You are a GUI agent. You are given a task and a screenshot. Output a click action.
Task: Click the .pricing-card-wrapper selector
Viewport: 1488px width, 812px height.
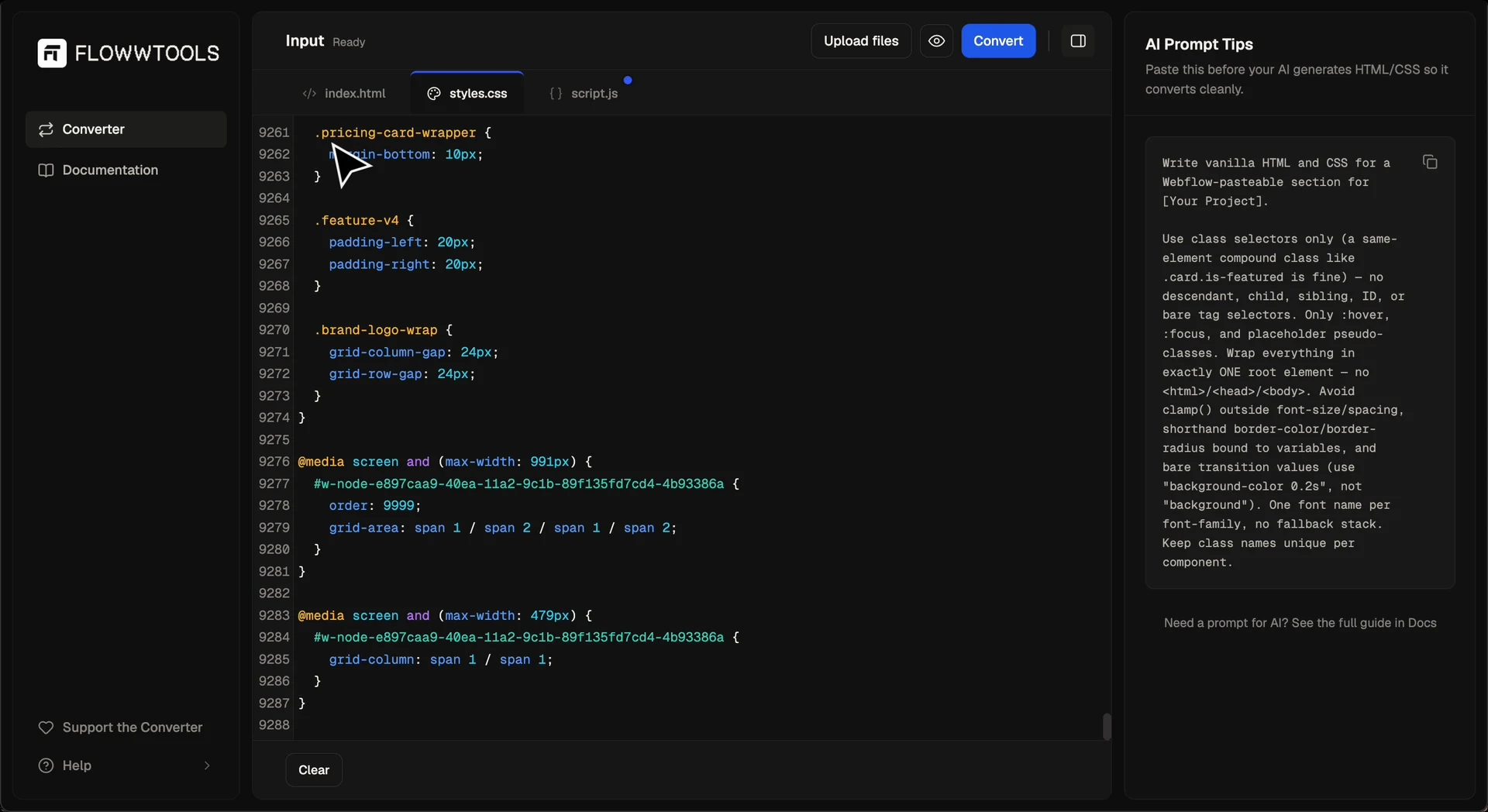[x=395, y=132]
